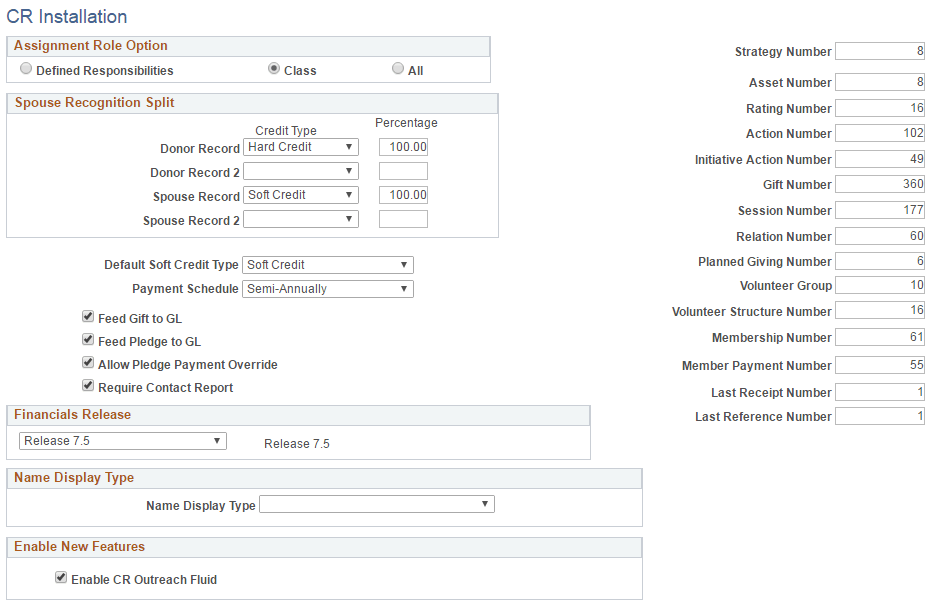Open the Default Soft Credit Type dropdown

click(327, 264)
